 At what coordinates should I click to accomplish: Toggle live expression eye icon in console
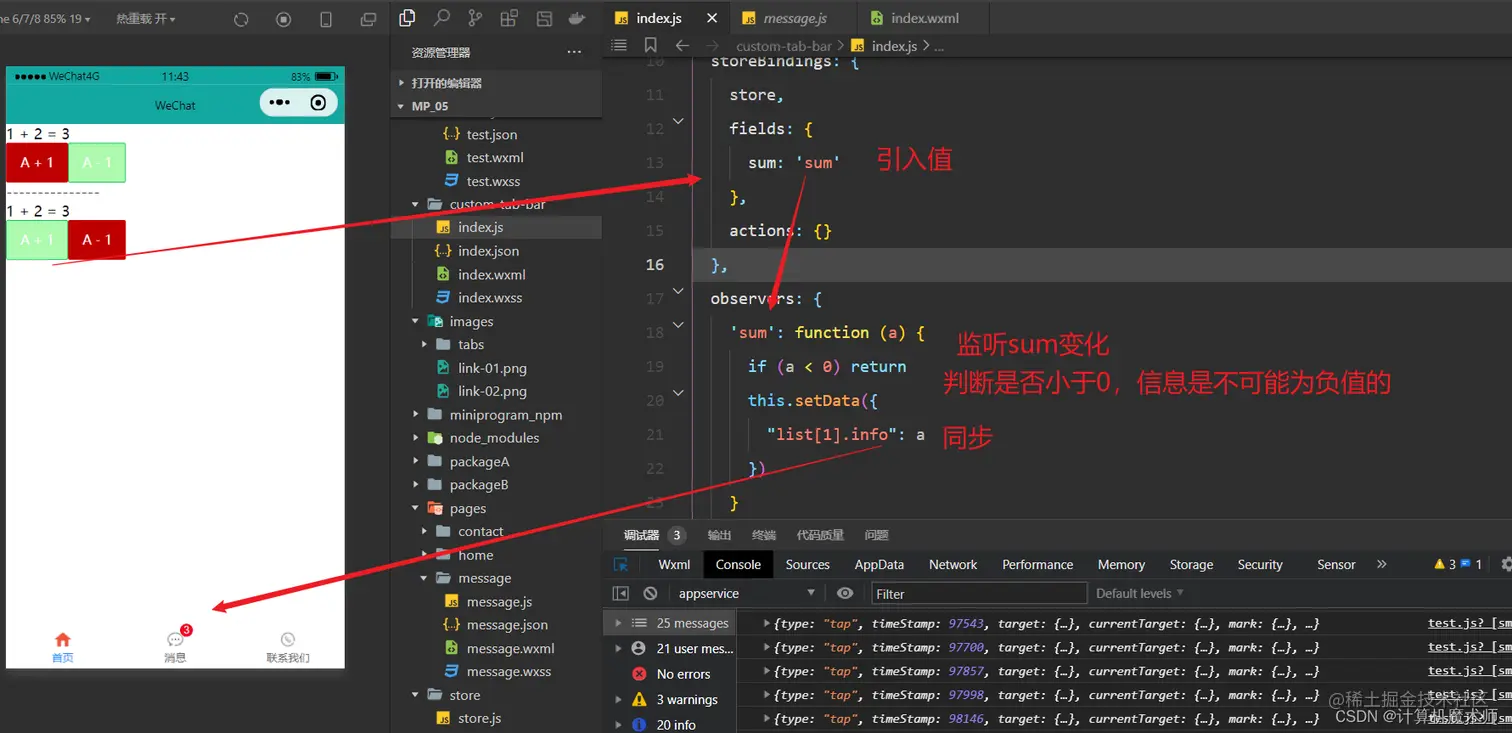point(845,593)
